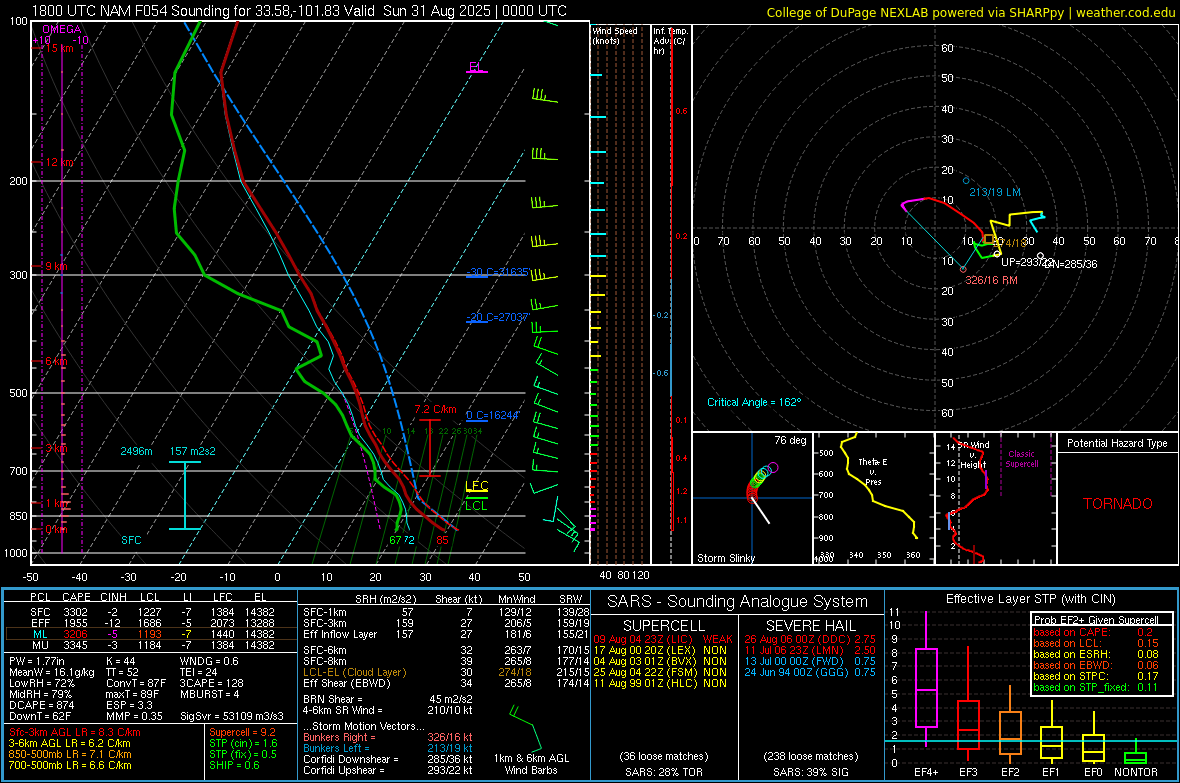Click the UP=293/22 Corfidi label
This screenshot has height=783, width=1180.
point(1027,262)
